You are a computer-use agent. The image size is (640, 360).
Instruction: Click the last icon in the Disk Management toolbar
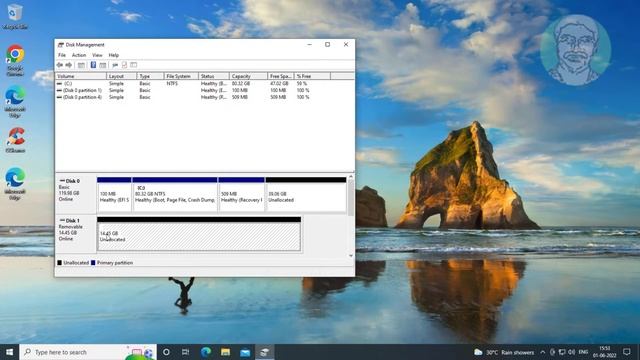[x=133, y=65]
